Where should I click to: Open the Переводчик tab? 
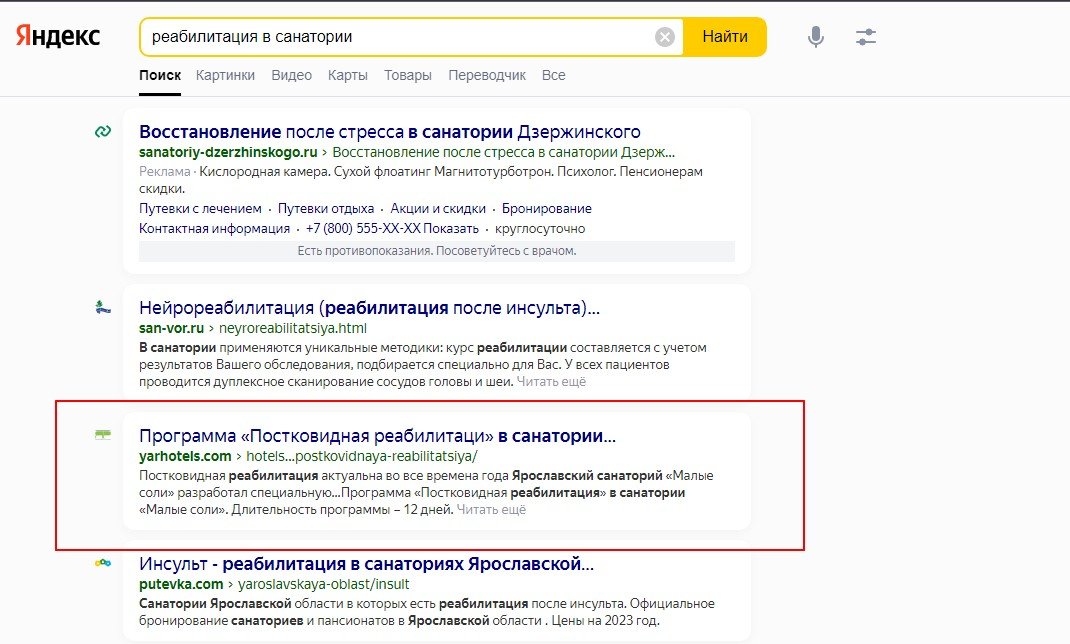click(487, 76)
